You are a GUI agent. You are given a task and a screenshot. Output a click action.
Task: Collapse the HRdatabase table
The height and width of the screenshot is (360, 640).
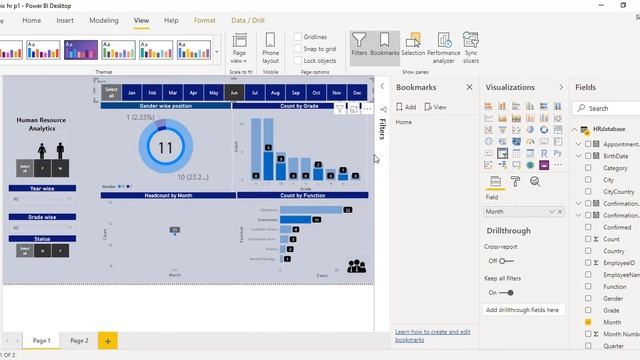(574, 129)
